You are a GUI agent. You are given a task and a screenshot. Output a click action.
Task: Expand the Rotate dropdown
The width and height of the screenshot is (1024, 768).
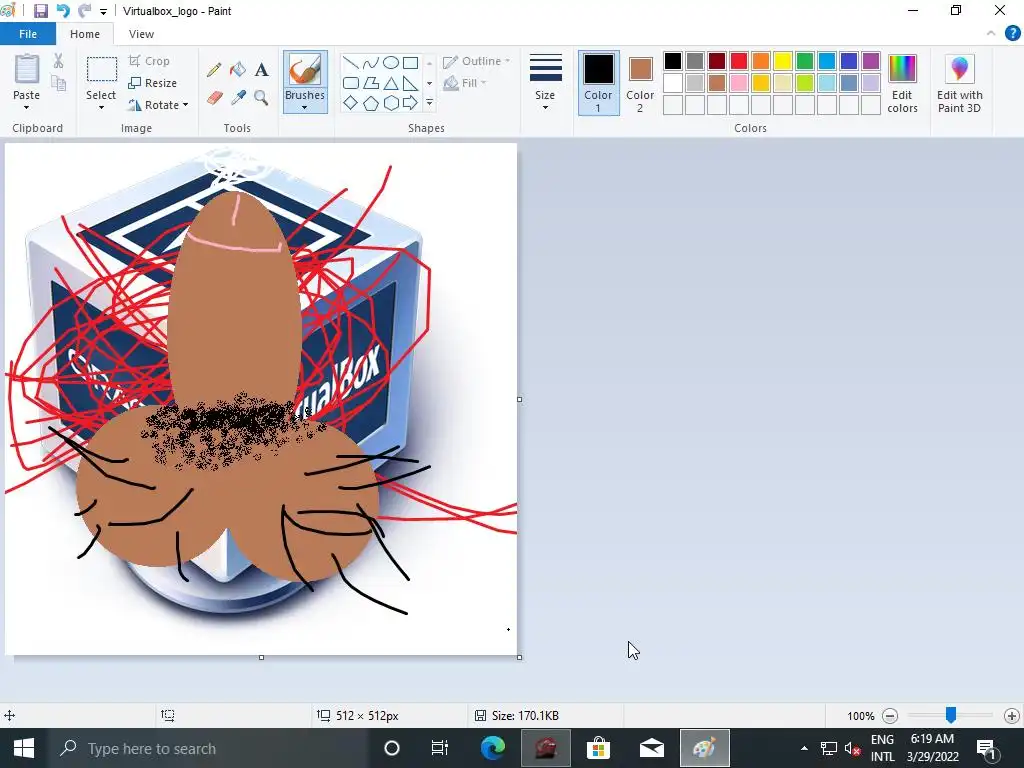[x=185, y=105]
